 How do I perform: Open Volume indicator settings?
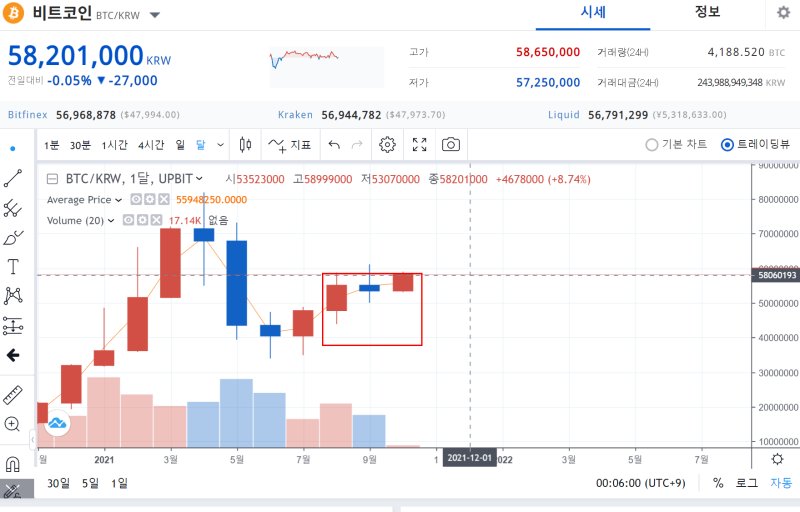click(x=142, y=220)
